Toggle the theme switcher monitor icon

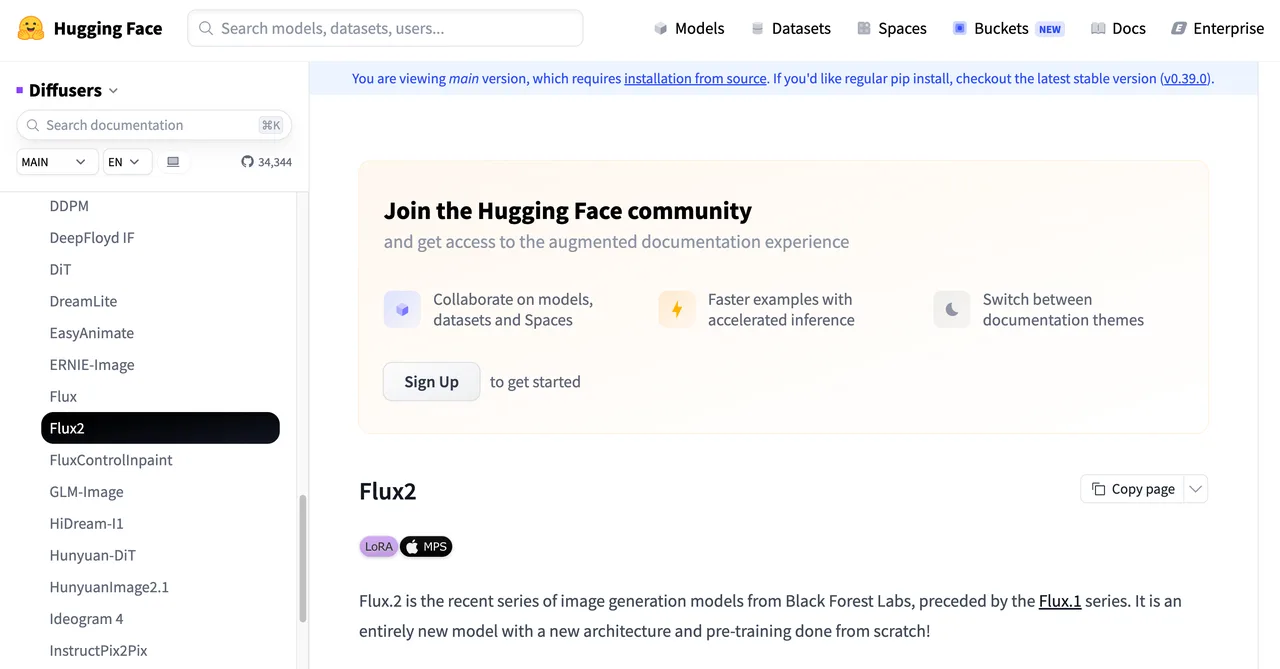[173, 161]
